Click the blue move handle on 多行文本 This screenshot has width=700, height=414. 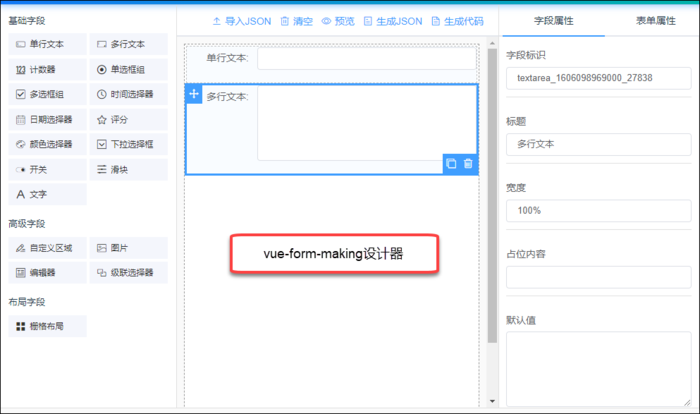point(194,94)
